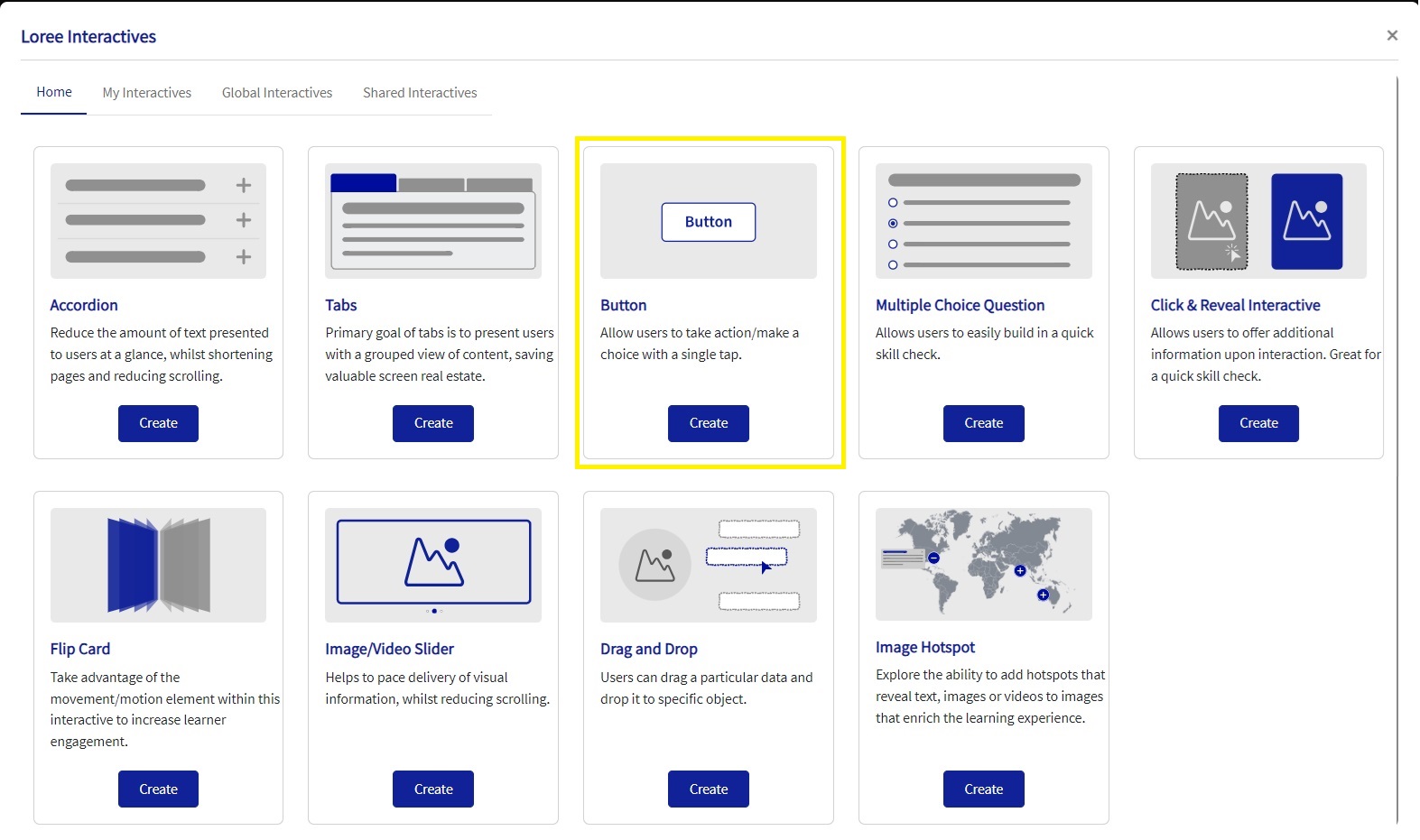The height and width of the screenshot is (840, 1420).
Task: Click 'Primary goal of tabs' description text
Action: click(x=440, y=355)
